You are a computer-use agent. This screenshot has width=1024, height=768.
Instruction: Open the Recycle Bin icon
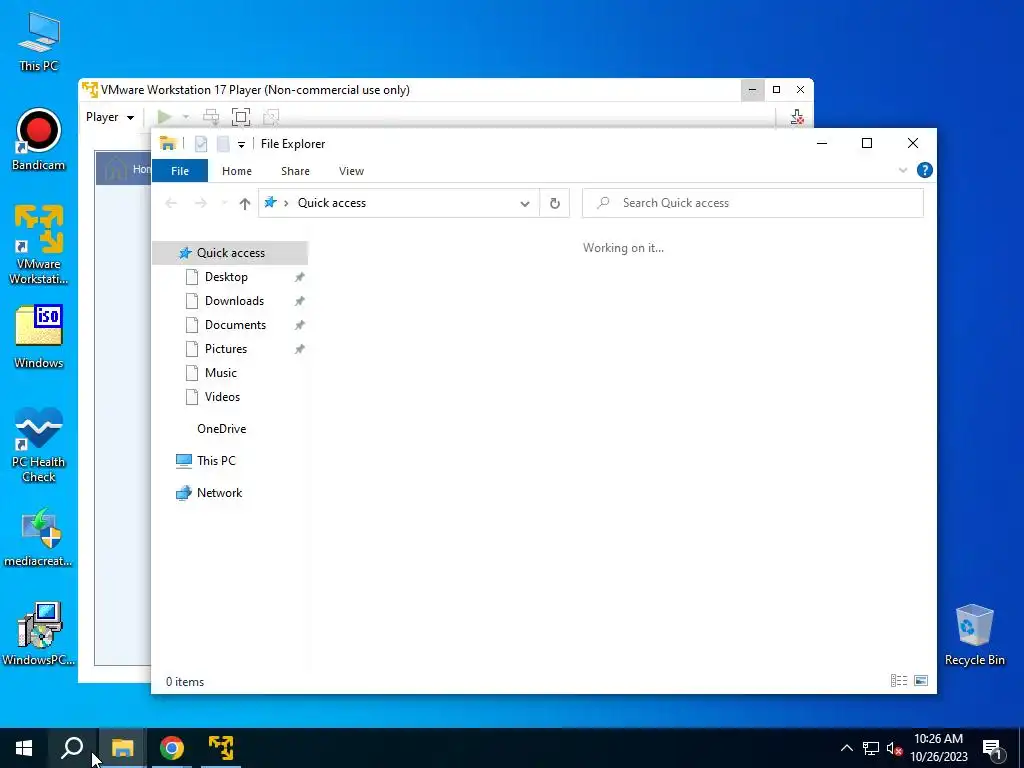pyautogui.click(x=974, y=635)
